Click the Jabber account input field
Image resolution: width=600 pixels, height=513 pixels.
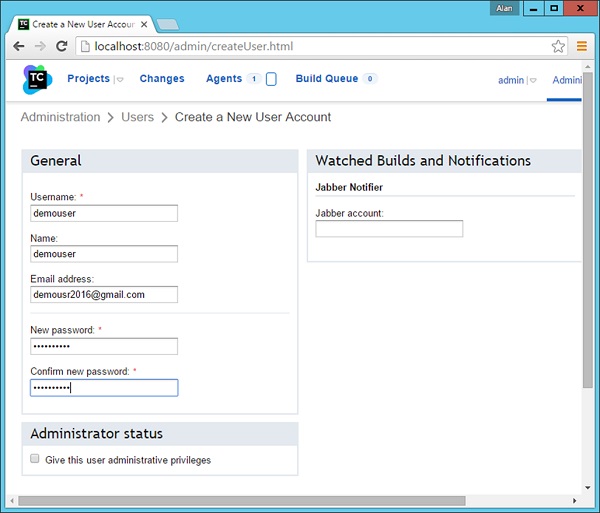tap(389, 229)
